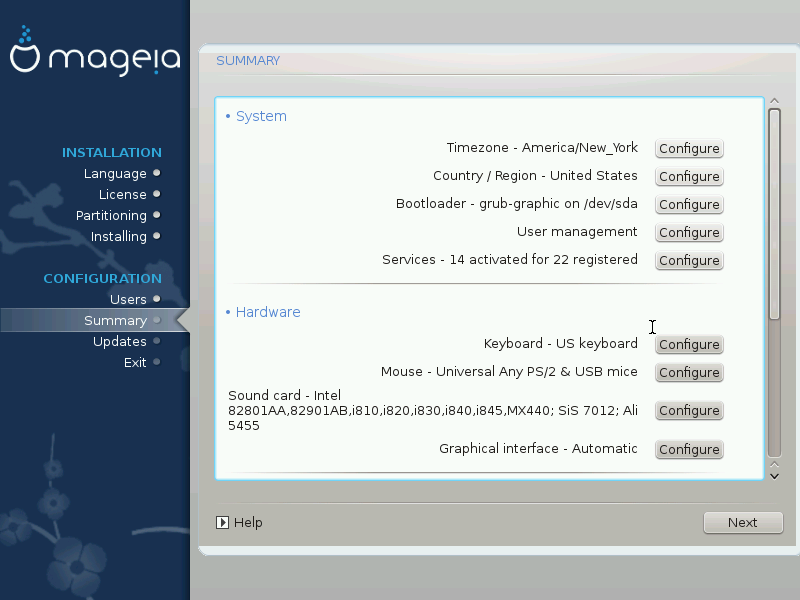Open the Services configuration

coord(689,260)
